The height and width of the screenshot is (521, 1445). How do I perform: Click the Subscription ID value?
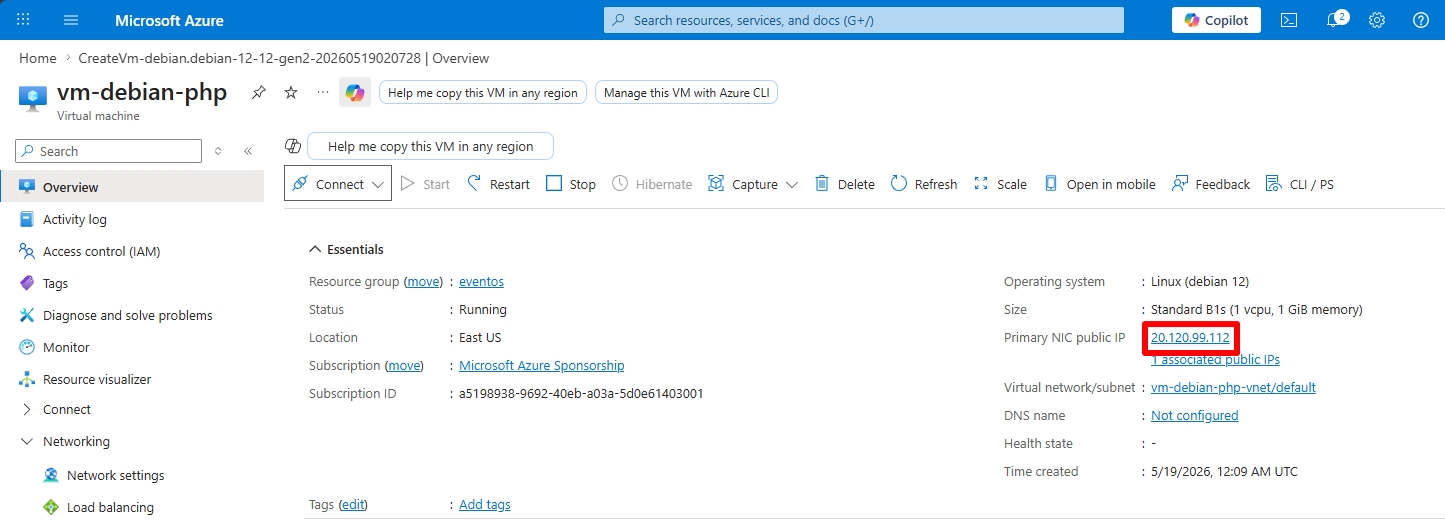[x=581, y=394]
